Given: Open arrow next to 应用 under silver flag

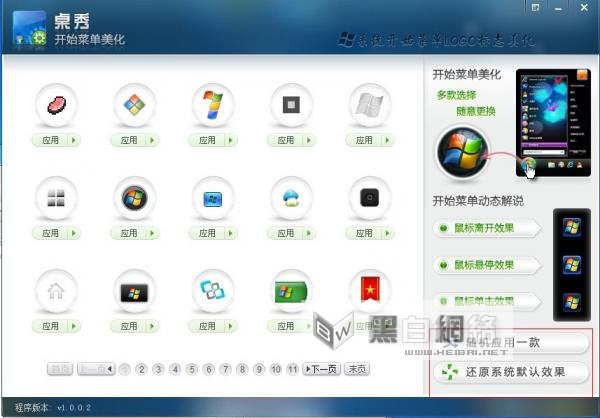Looking at the screenshot, I should point(388,140).
